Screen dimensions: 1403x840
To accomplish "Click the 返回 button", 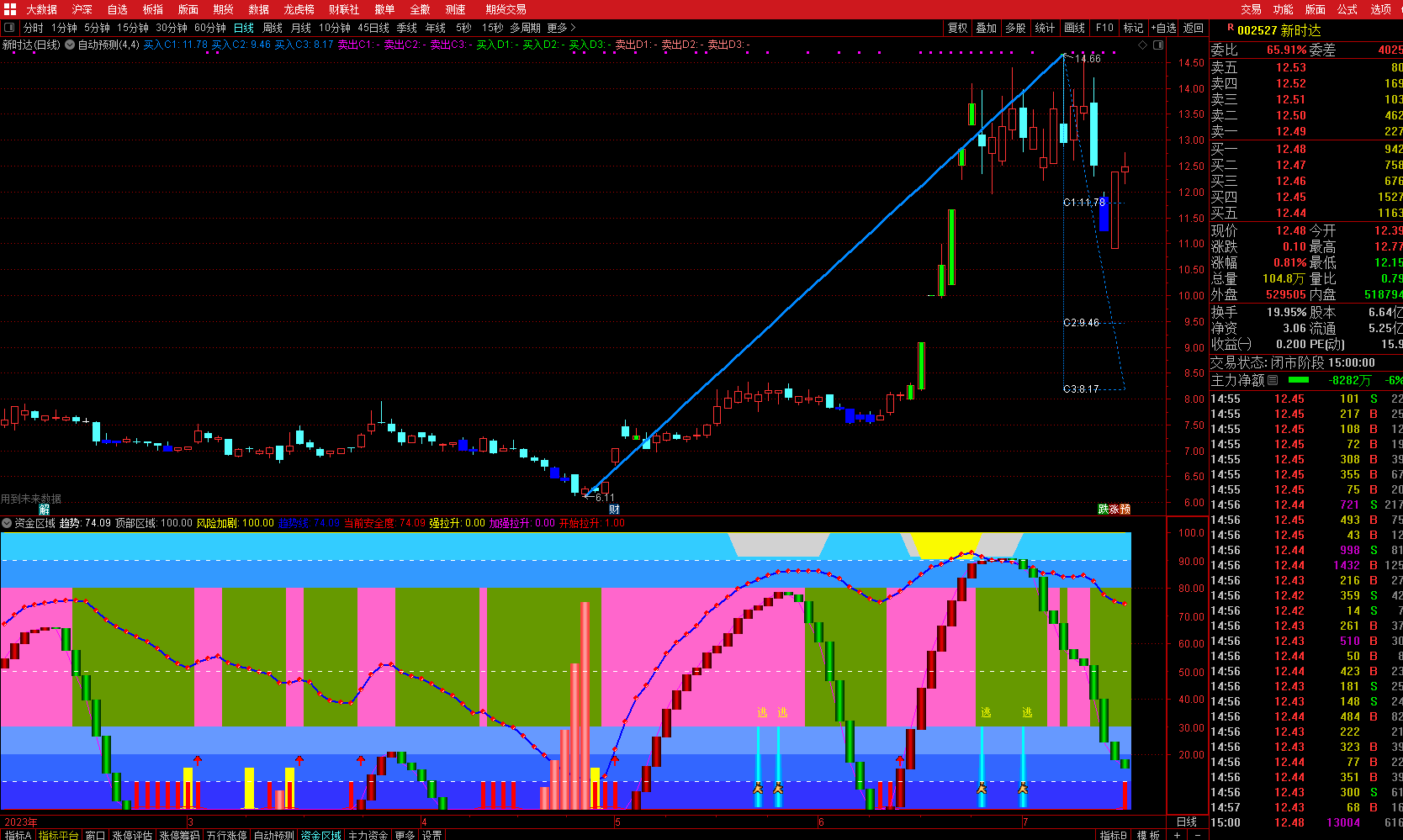I will [x=1194, y=28].
